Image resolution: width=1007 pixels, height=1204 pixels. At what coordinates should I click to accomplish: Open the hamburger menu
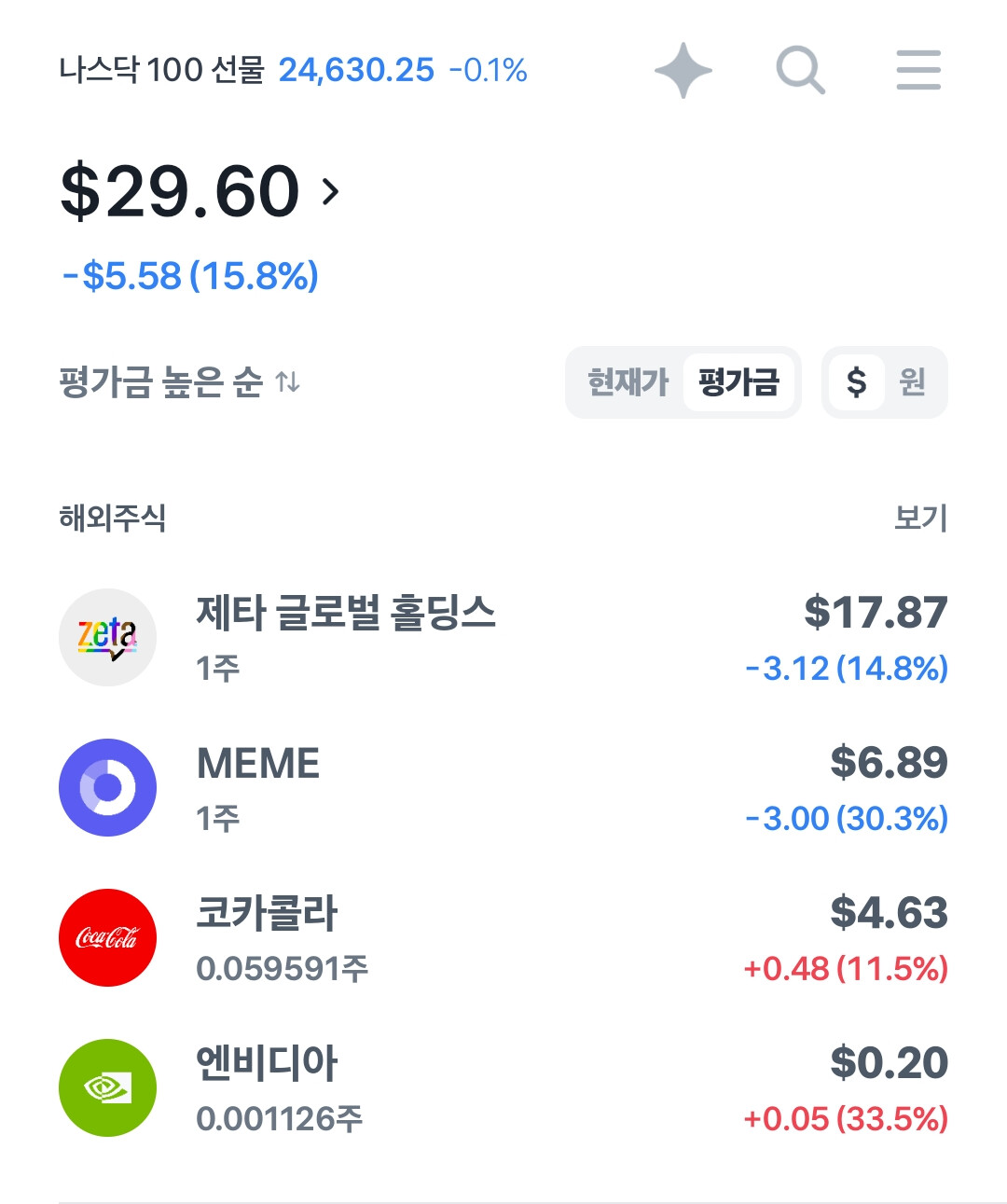click(x=918, y=70)
